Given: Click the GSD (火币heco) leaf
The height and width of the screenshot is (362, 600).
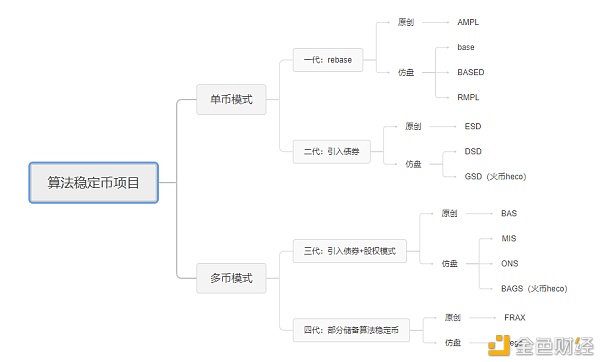Looking at the screenshot, I should click(496, 176).
